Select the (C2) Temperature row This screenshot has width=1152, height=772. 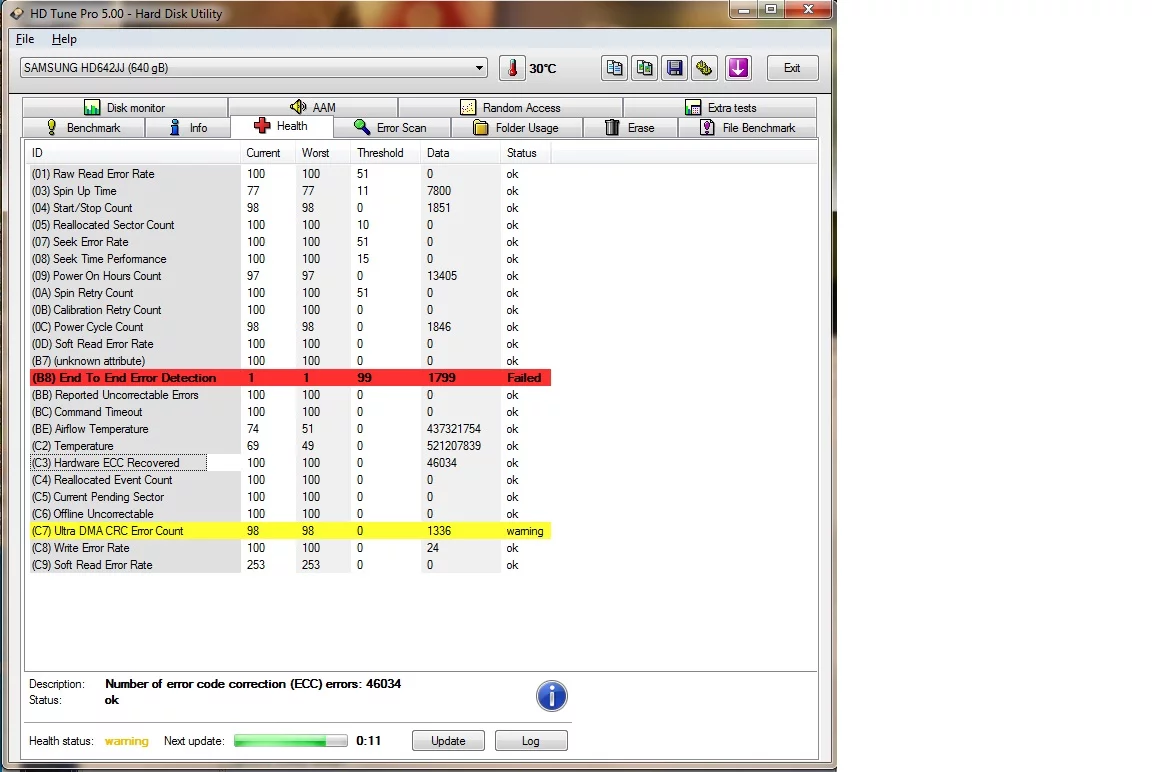[290, 446]
